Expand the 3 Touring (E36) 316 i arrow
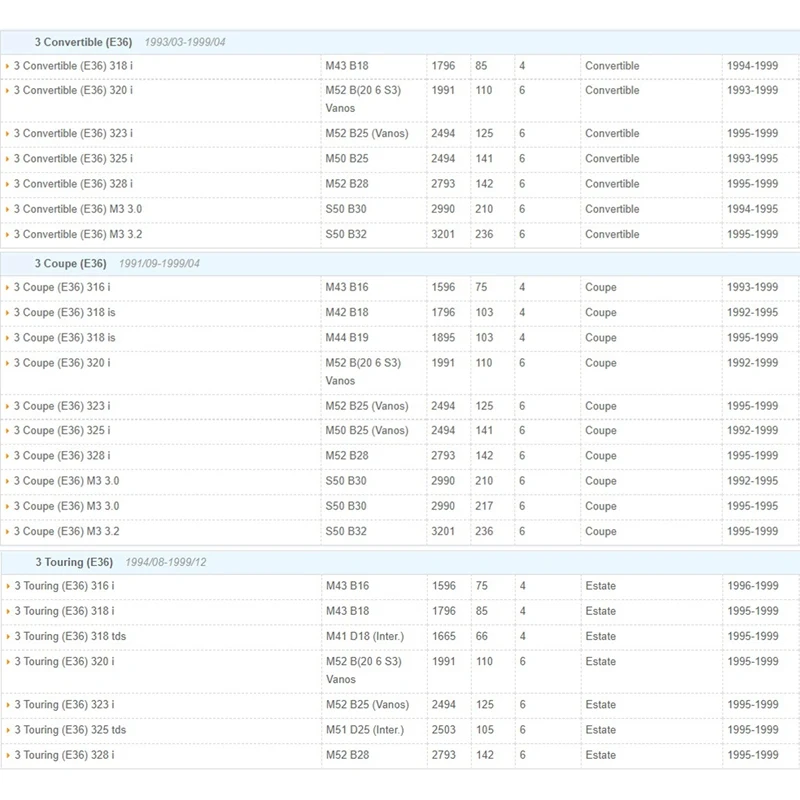Viewport: 800px width, 800px height. pyautogui.click(x=8, y=586)
